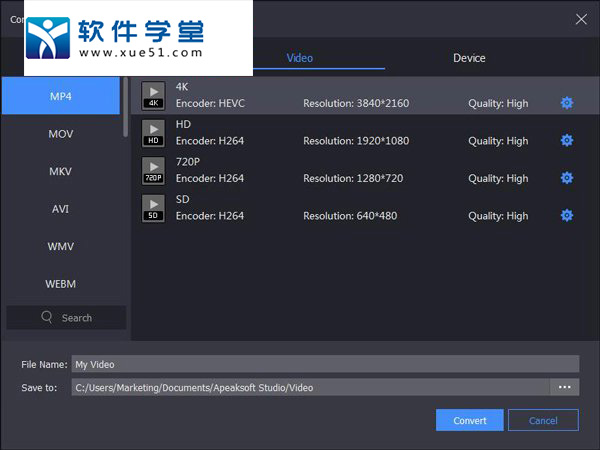Click the format list scrollbar
600x450 pixels.
pyautogui.click(x=126, y=105)
